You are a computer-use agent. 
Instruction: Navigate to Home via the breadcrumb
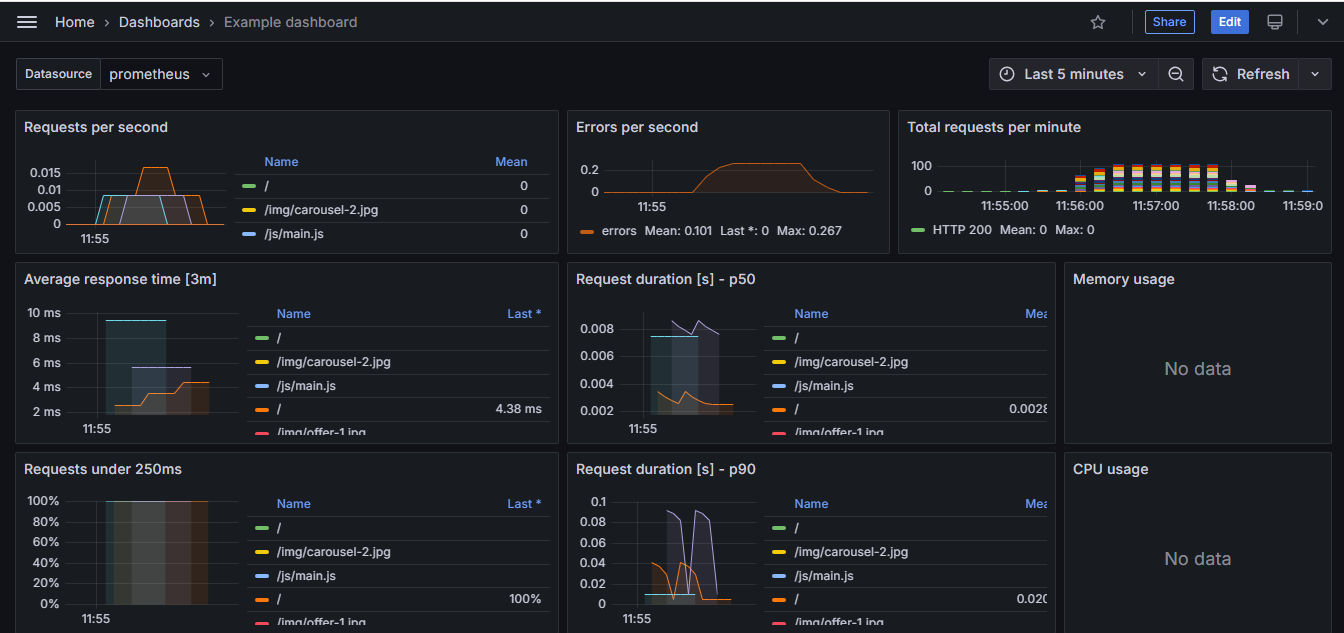pyautogui.click(x=74, y=21)
